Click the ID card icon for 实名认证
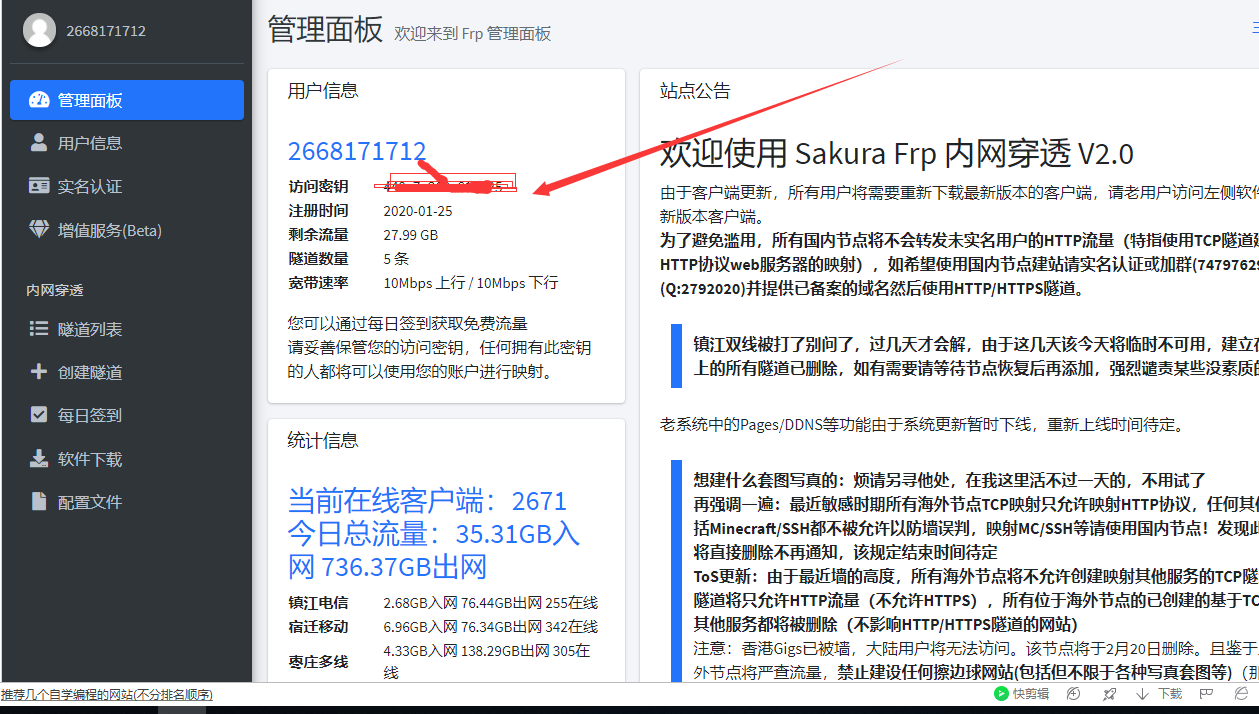1259x714 pixels. pyautogui.click(x=39, y=186)
